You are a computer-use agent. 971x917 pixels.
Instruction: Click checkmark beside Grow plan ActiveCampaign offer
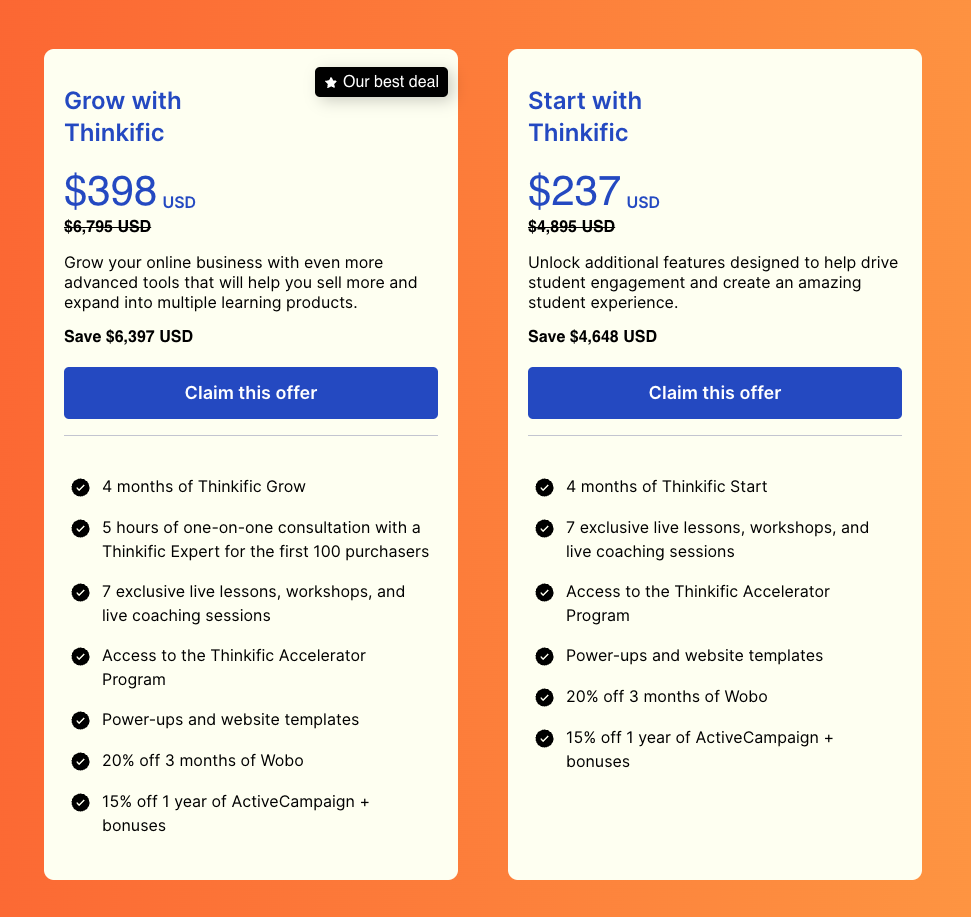click(81, 802)
